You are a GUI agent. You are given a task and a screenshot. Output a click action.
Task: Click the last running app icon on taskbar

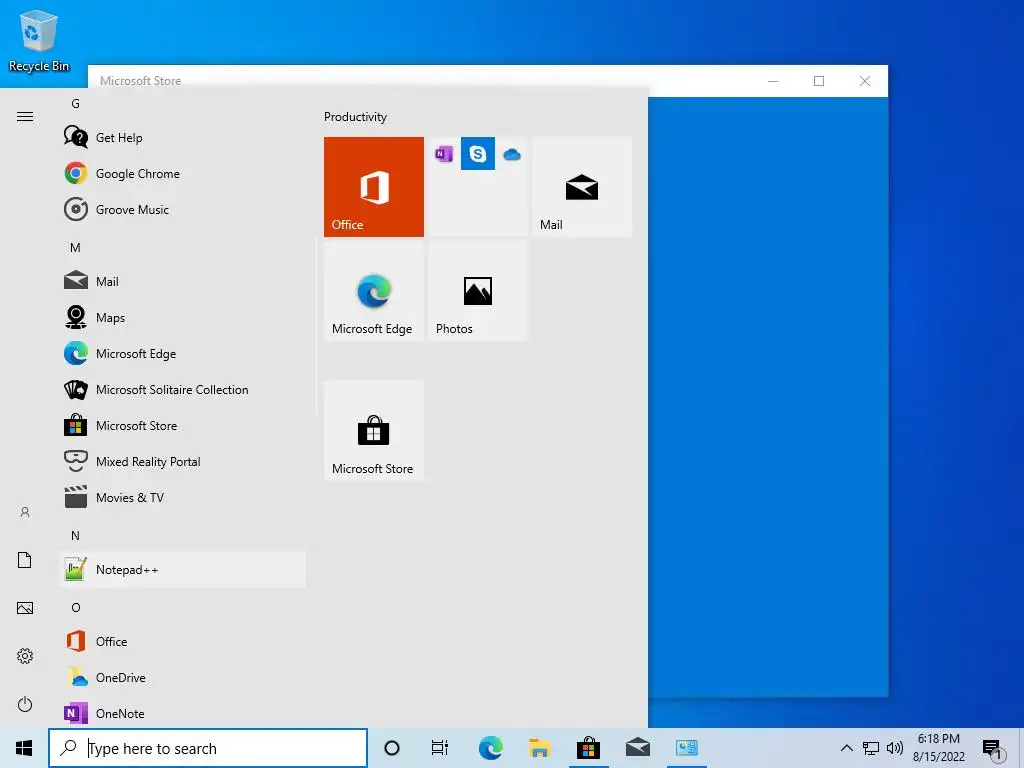coord(686,748)
